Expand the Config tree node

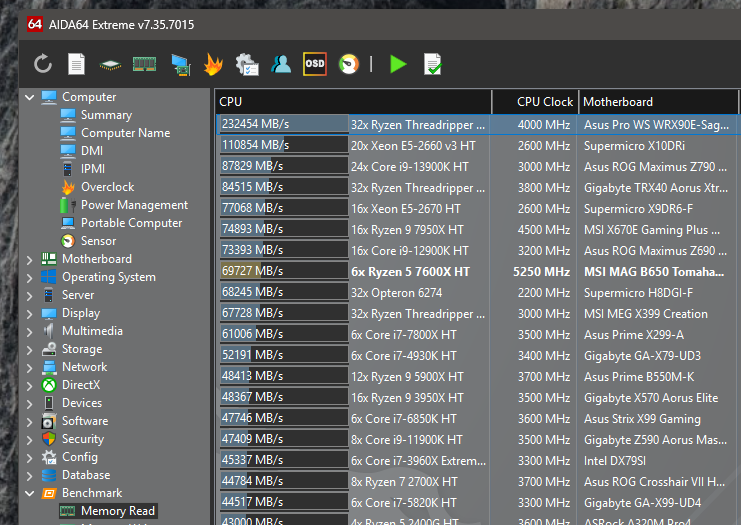[30, 457]
